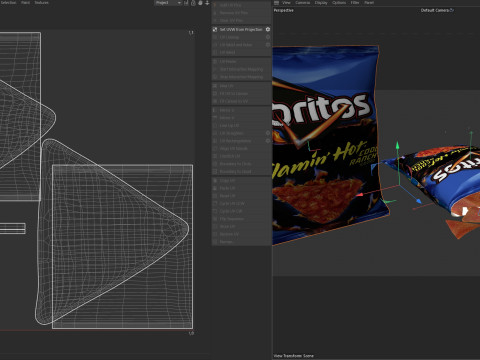Image resolution: width=480 pixels, height=360 pixels.
Task: Click the icon just right of Project dropdown
Action: click(x=186, y=3)
